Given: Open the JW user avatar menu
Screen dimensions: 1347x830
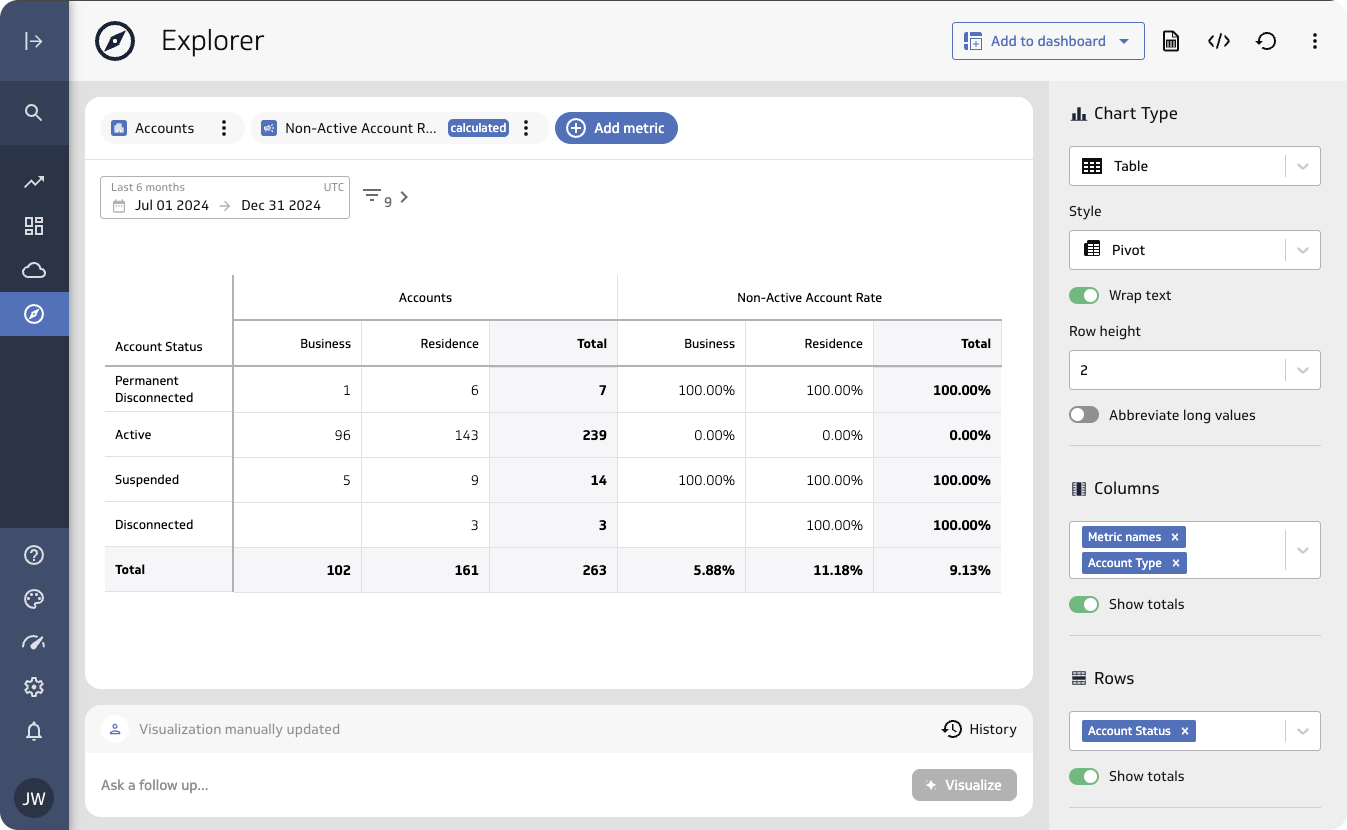Looking at the screenshot, I should pyautogui.click(x=34, y=798).
